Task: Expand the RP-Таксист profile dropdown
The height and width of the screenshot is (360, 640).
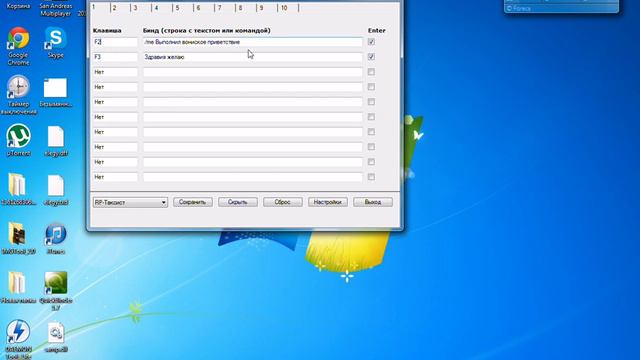Action: (x=130, y=202)
